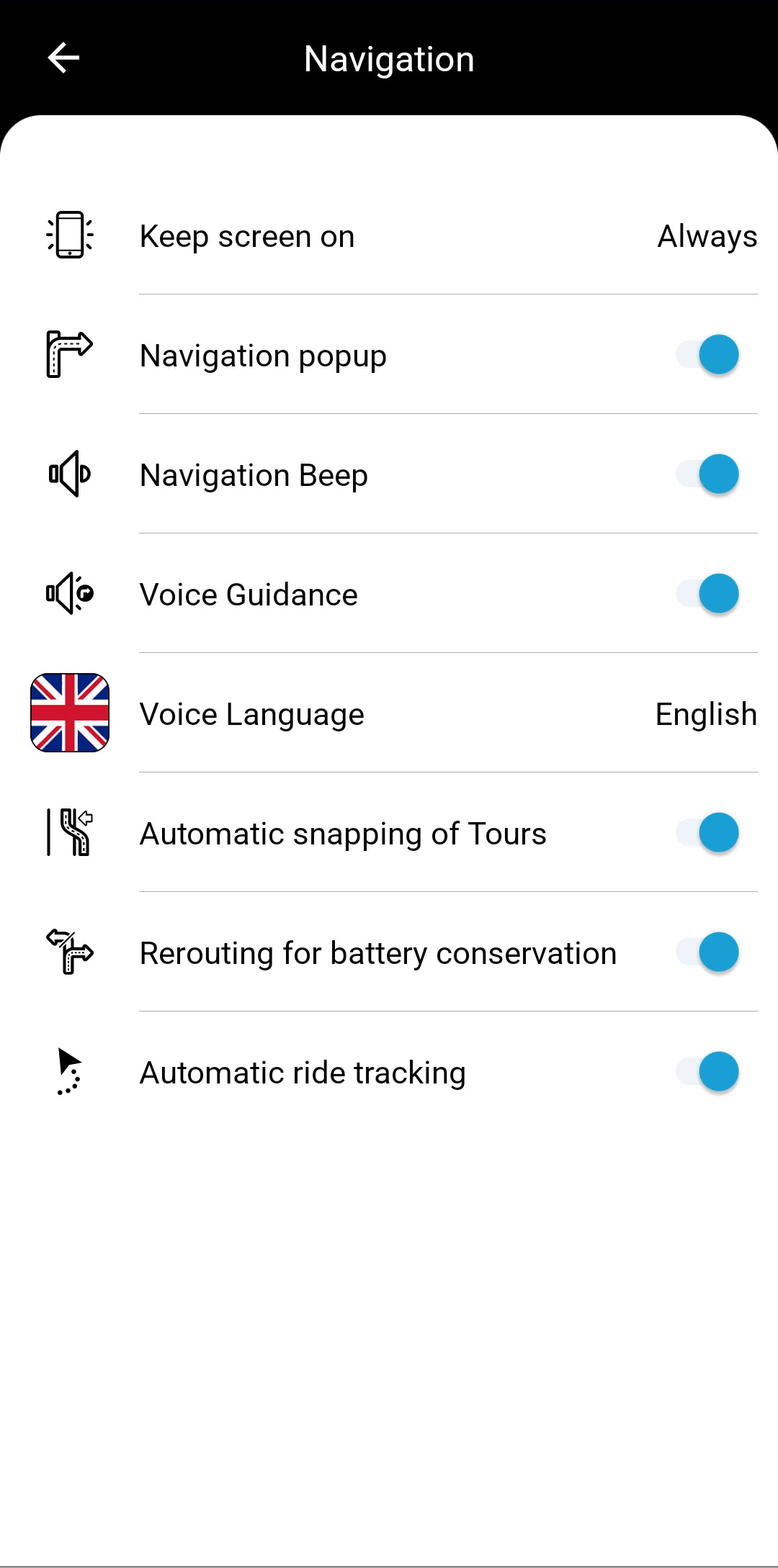This screenshot has width=778, height=1568.
Task: Select the Keep screen on label
Action: pyautogui.click(x=247, y=236)
